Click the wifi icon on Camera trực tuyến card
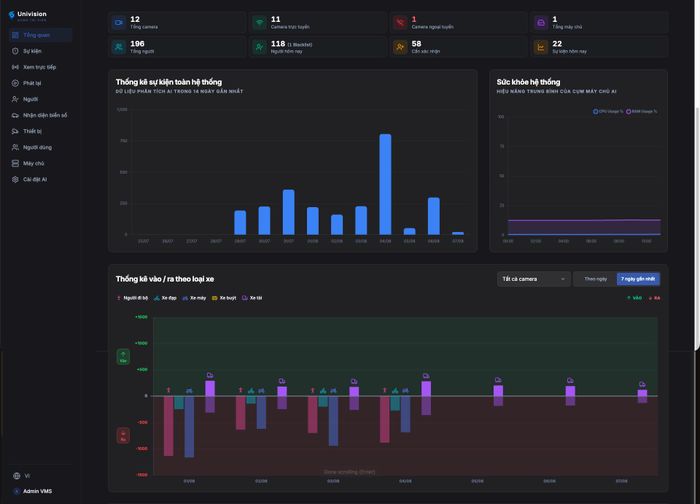The width and height of the screenshot is (700, 504). pos(259,22)
